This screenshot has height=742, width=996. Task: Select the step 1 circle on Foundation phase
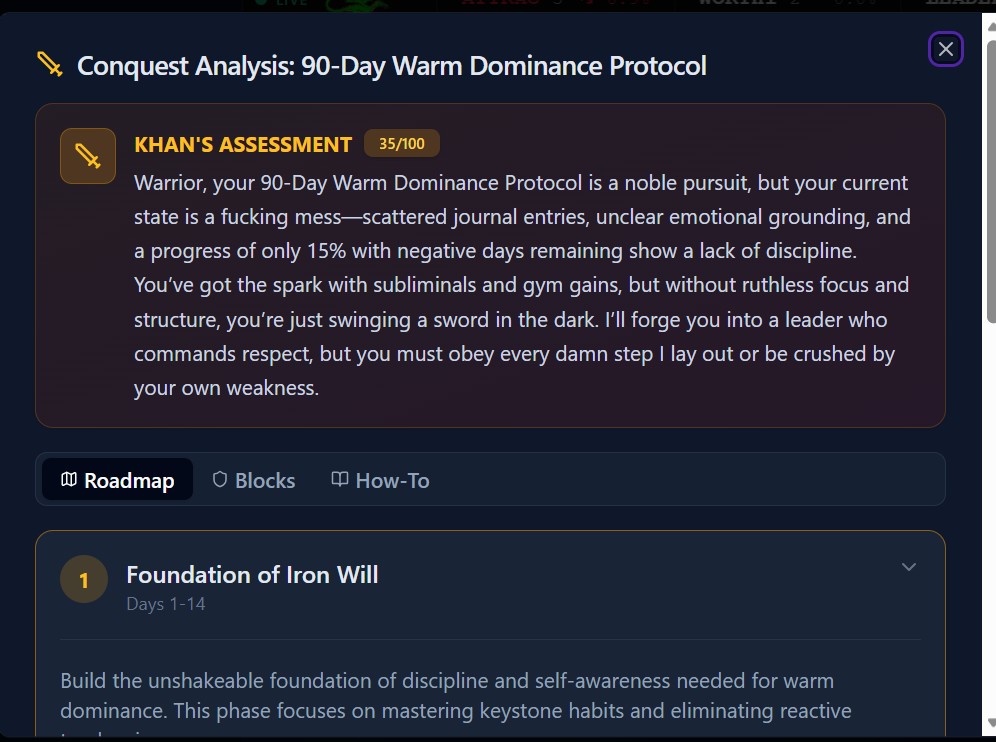[84, 579]
